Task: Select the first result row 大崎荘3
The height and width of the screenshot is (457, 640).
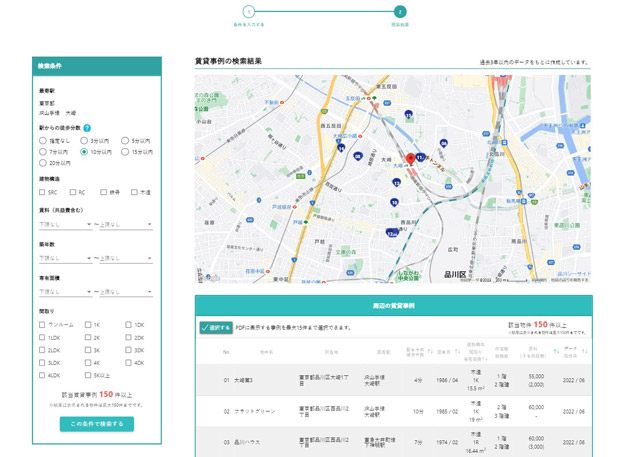Action: click(x=394, y=380)
